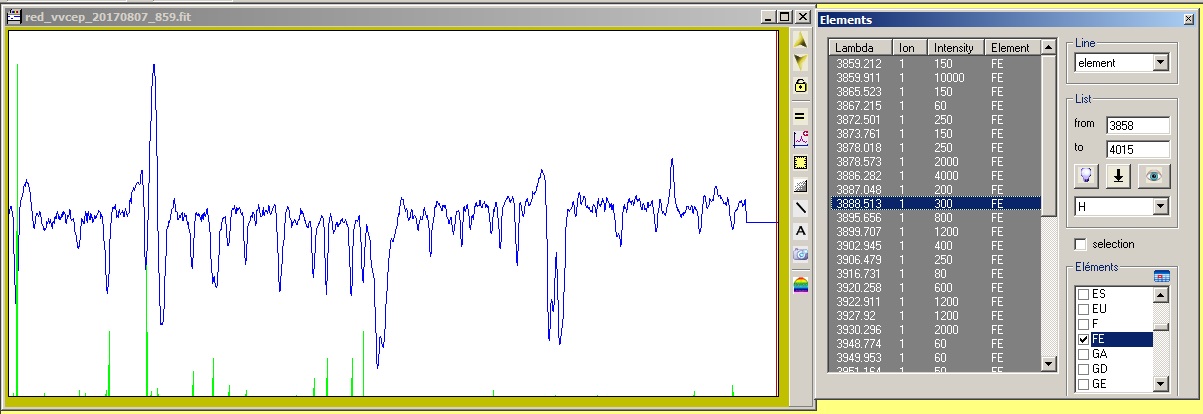
Task: Click the eye icon button in List
Action: coord(1154,175)
